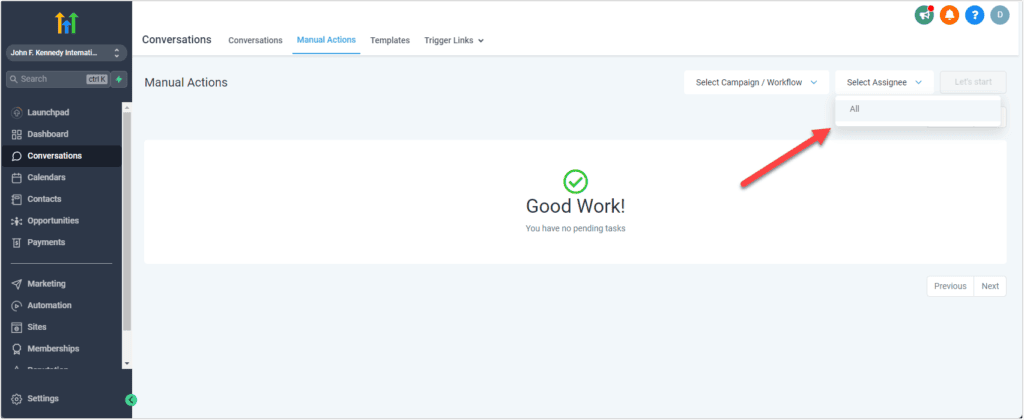Screen dimensions: 1024x420
Task: Open Settings label in sidebar
Action: tap(43, 398)
